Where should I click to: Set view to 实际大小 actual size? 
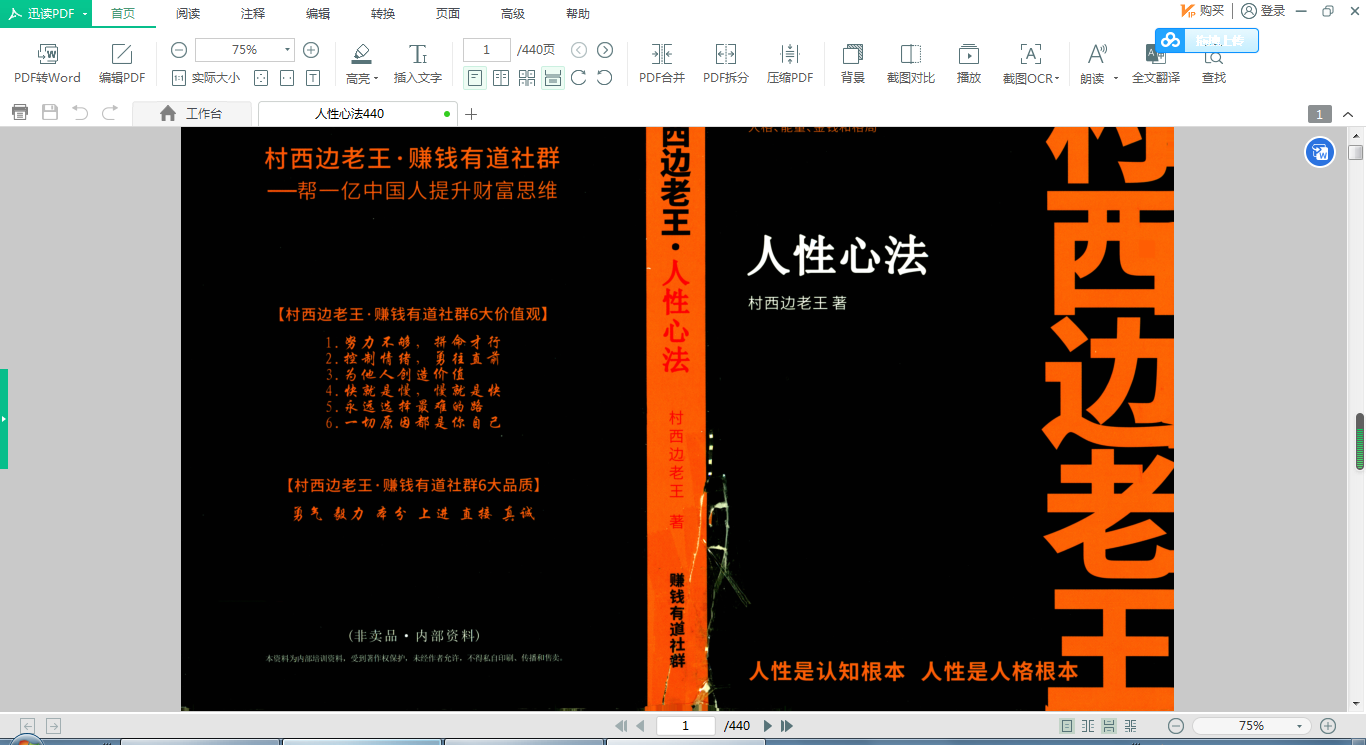click(x=206, y=77)
